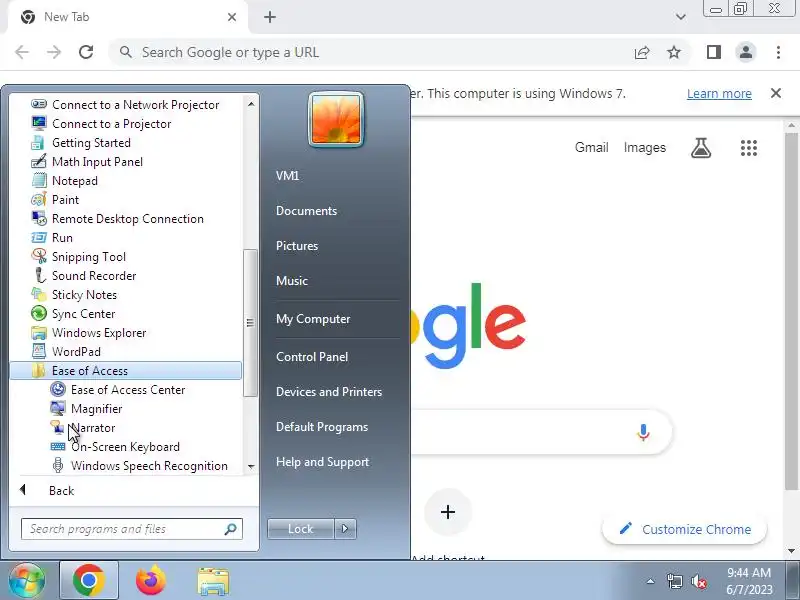Image resolution: width=800 pixels, height=600 pixels.
Task: Open Pictures from the Start menu
Action: 297,245
